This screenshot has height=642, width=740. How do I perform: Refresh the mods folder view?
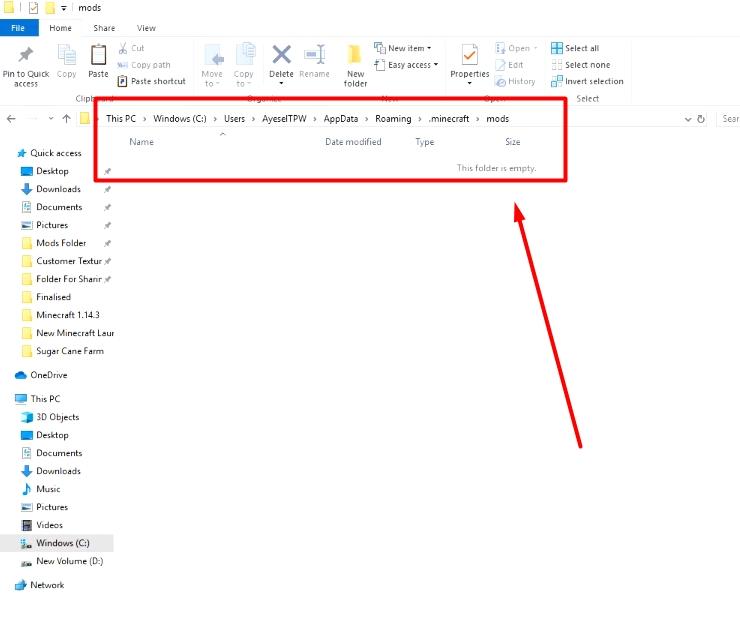point(701,119)
